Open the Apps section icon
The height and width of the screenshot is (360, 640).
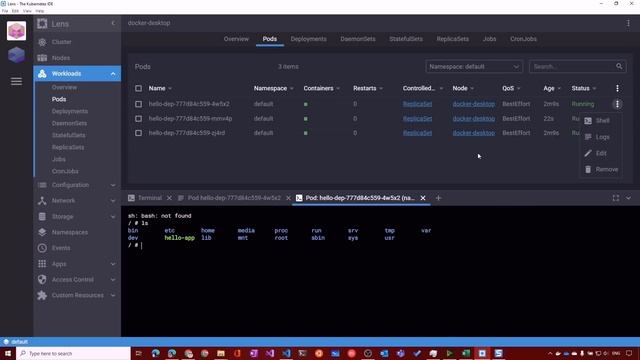[42, 264]
